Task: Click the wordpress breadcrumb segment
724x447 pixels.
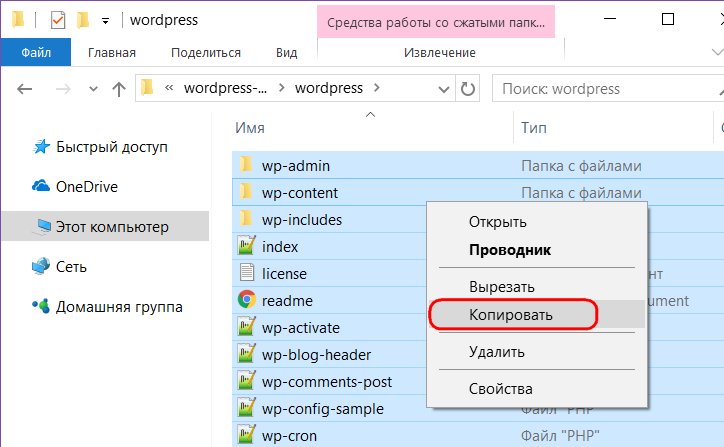Action: coord(329,88)
